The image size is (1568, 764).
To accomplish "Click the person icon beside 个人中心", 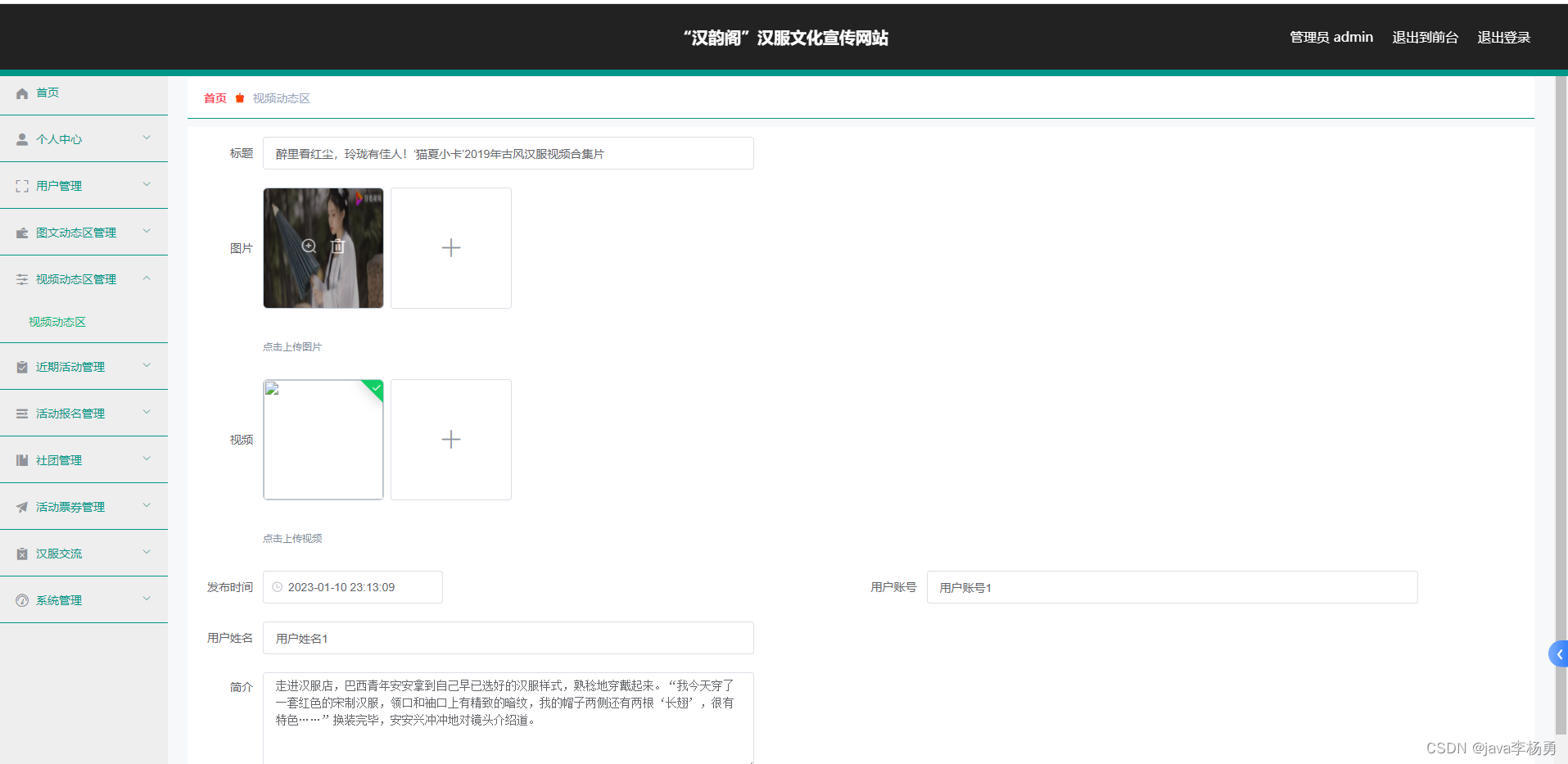I will click(22, 140).
